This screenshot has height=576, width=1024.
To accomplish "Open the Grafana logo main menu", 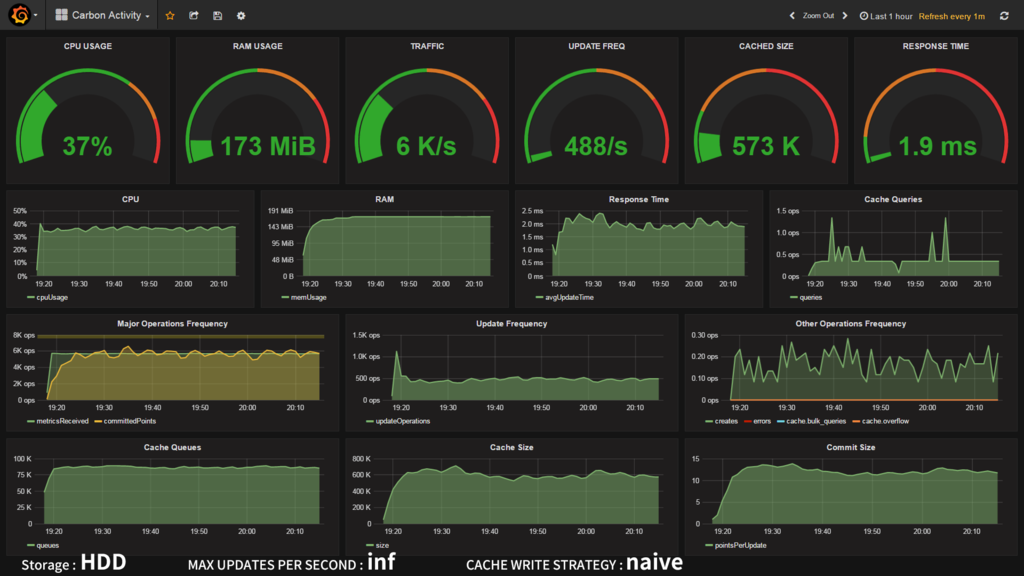I will click(x=20, y=14).
